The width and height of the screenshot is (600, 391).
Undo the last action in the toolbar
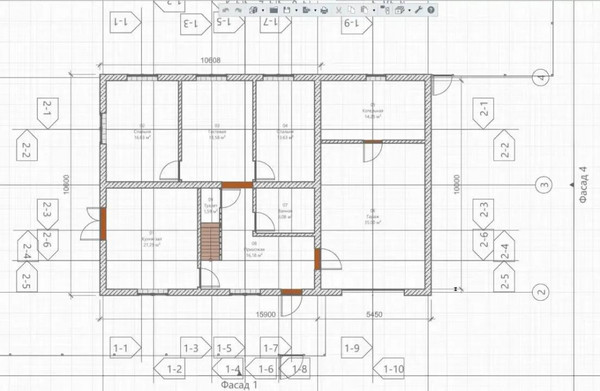tap(226, 10)
